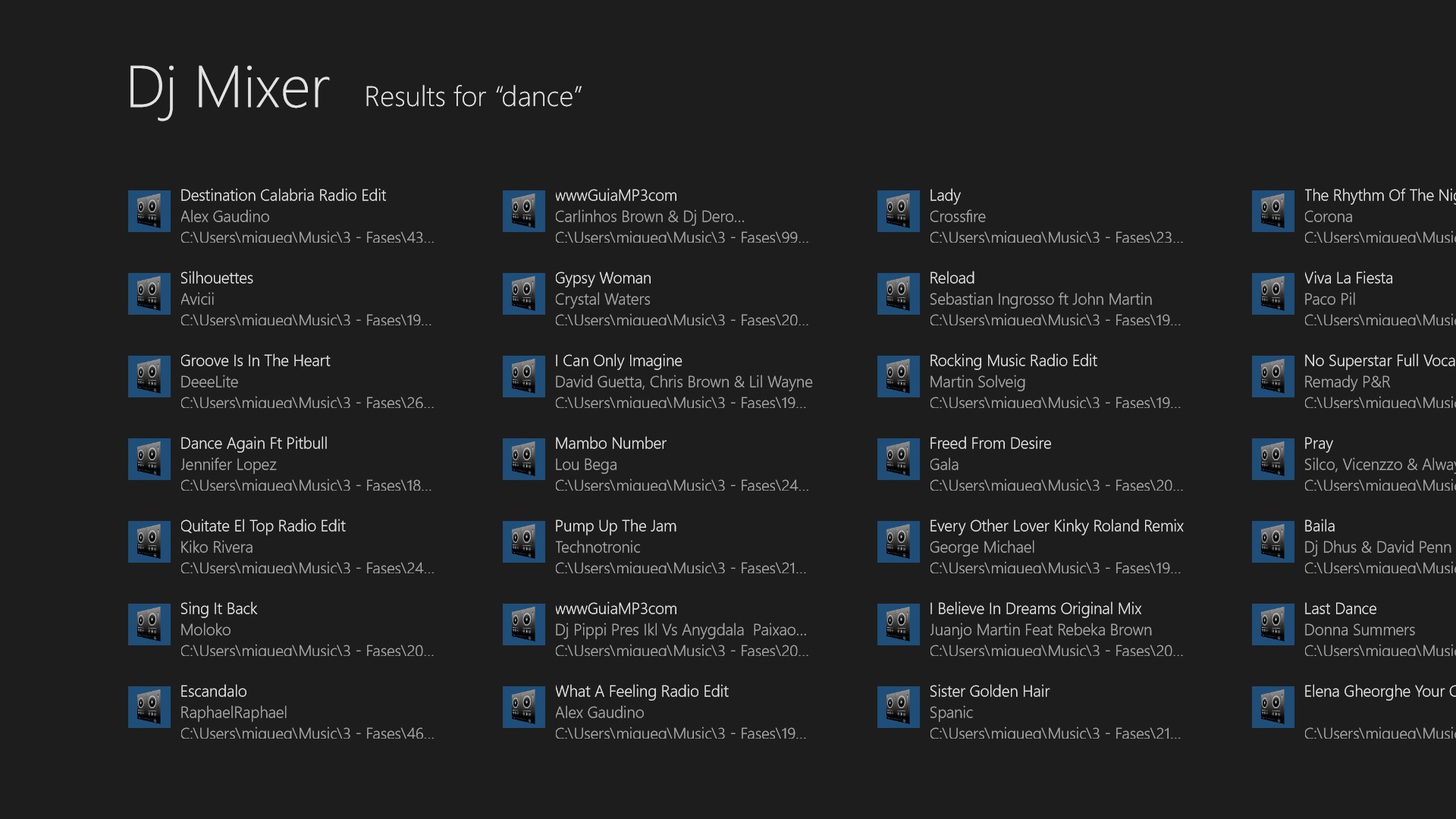Screen dimensions: 1456x819
Task: Select the song Dance Again Ft Pitbull
Action: tap(253, 444)
